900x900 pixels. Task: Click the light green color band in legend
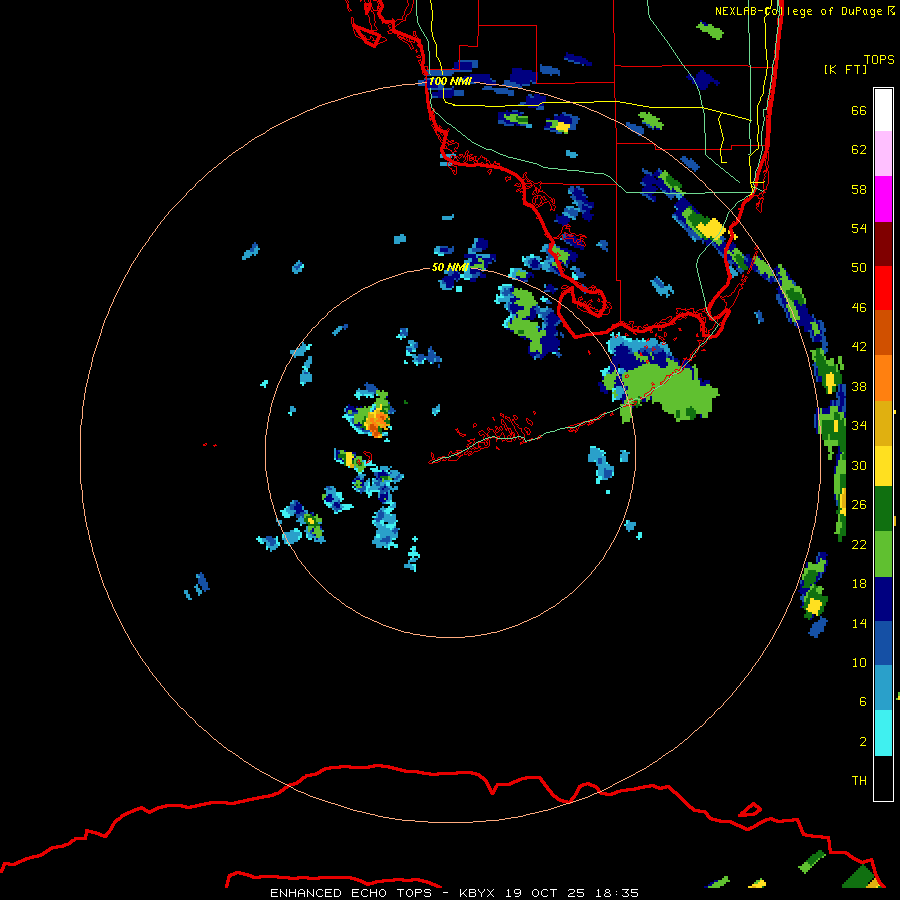click(883, 554)
